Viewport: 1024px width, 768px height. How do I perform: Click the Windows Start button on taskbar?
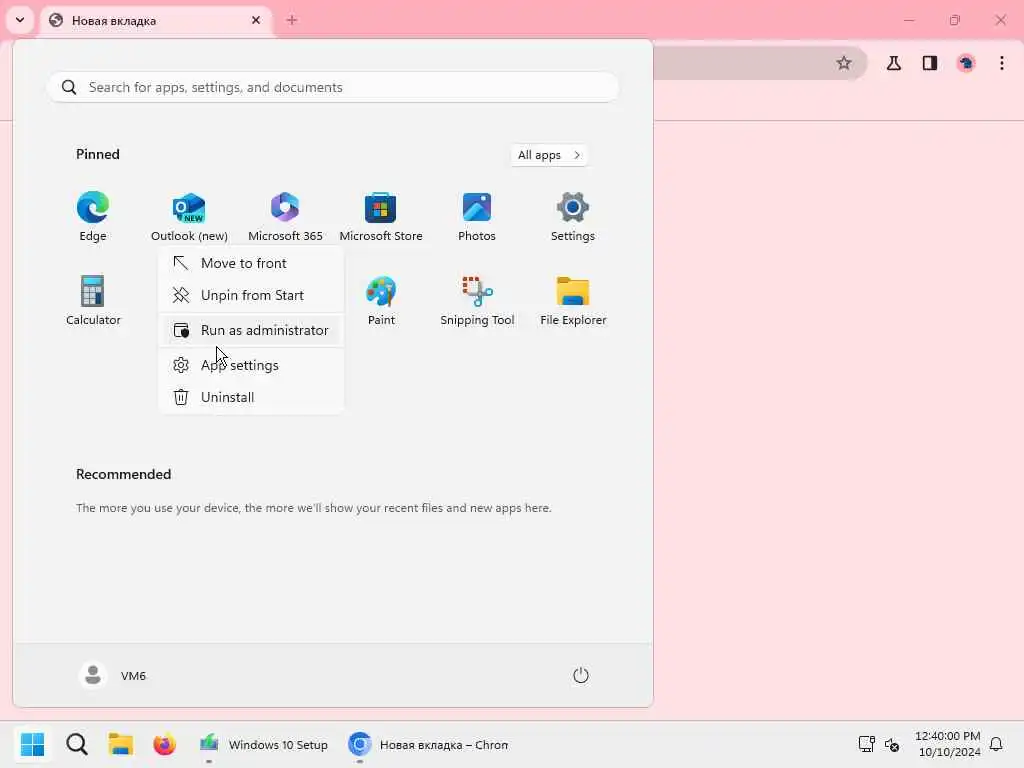(32, 744)
